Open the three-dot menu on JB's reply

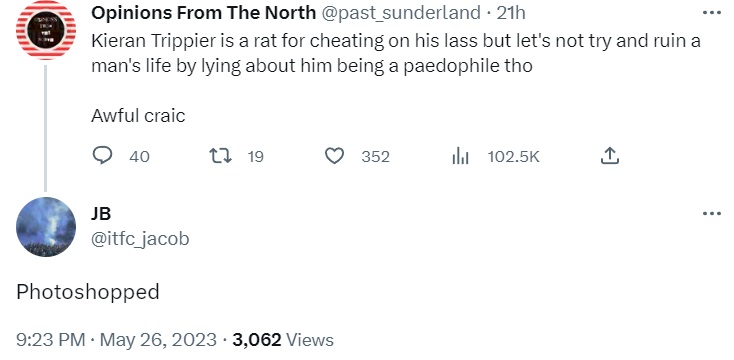[712, 213]
